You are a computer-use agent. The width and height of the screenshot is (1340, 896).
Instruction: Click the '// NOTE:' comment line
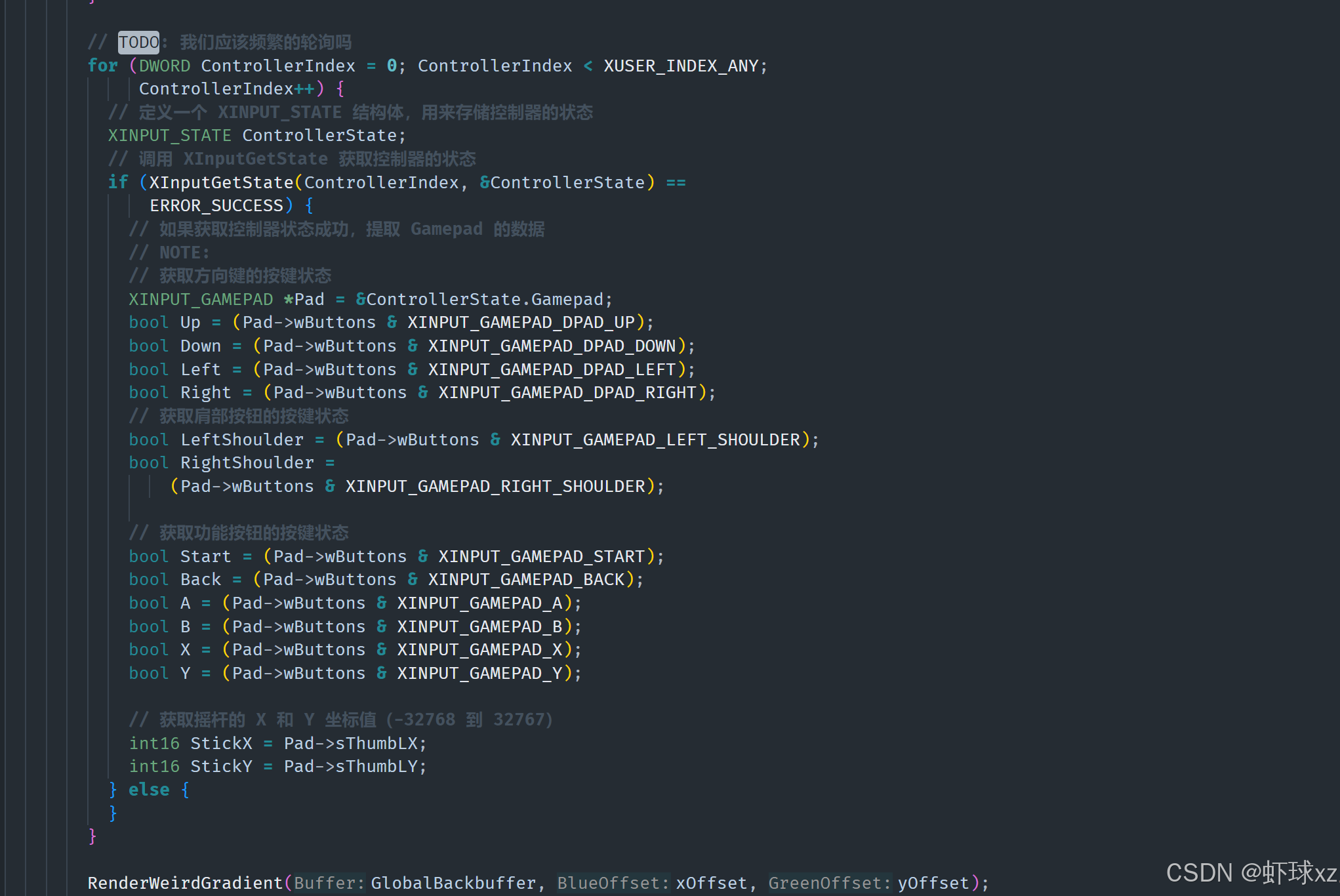(x=169, y=253)
